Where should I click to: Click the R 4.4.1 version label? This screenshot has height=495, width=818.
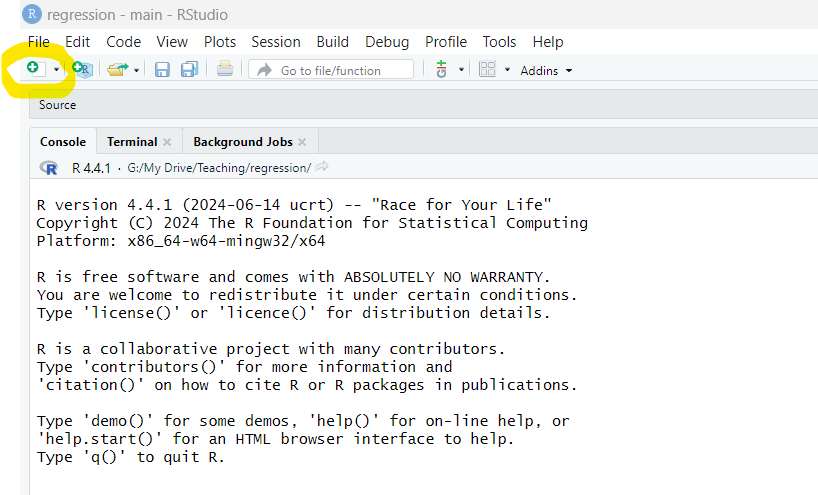click(91, 168)
